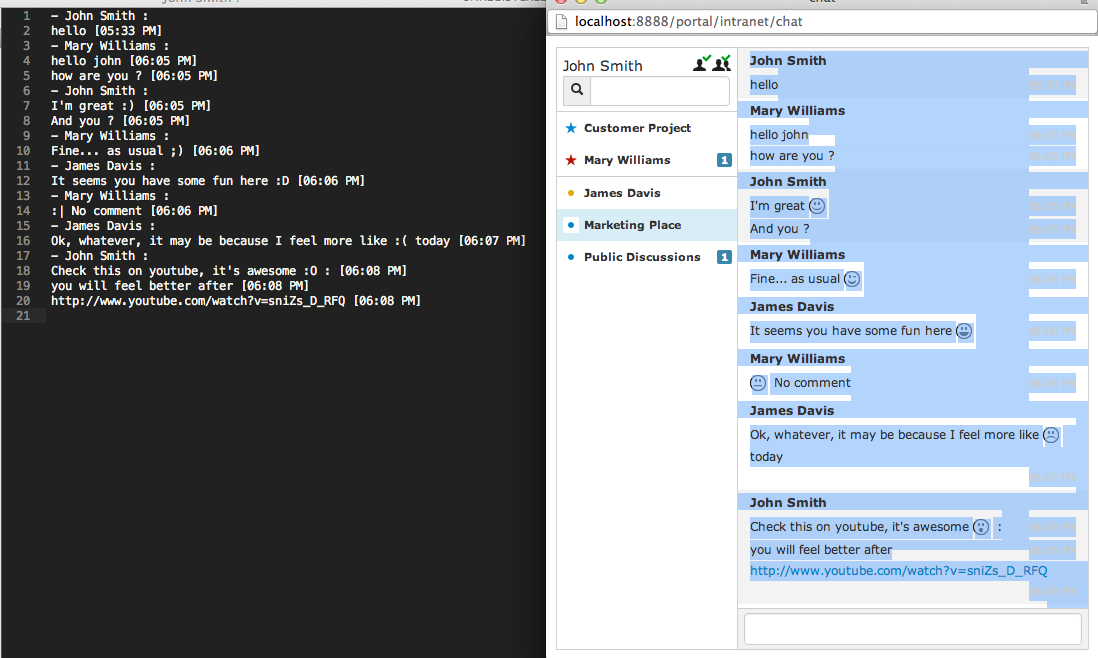Toggle the single-user filter icon with checkmark
This screenshot has width=1098, height=658.
coord(702,64)
